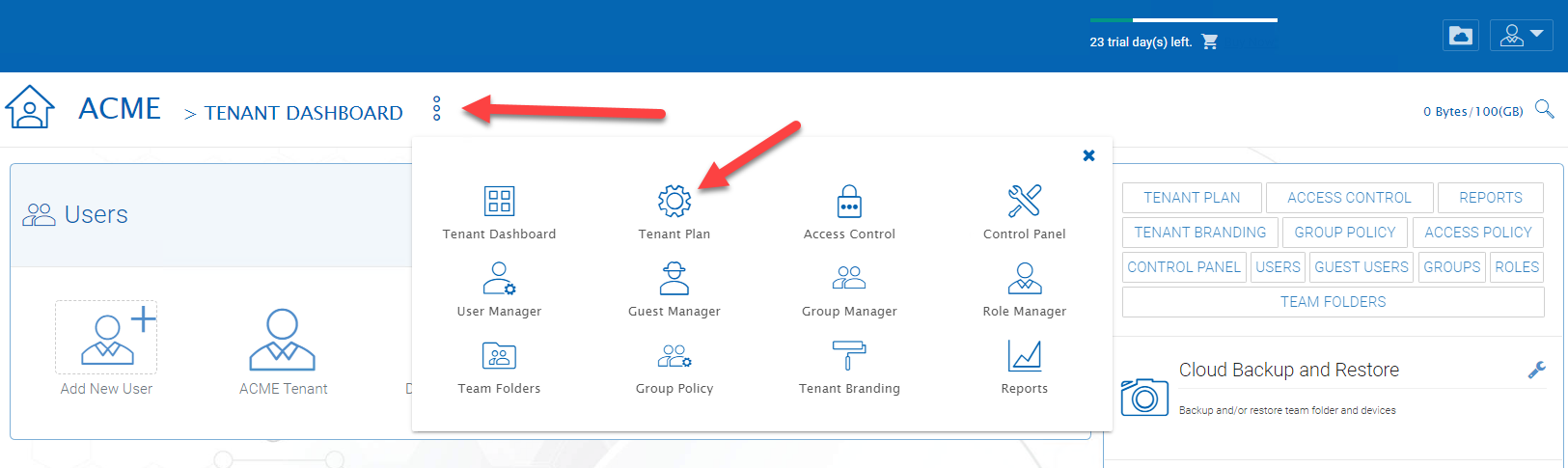Screen dimensions: 1568x468
Task: Open the Tenant Plan gear icon
Action: (x=674, y=201)
